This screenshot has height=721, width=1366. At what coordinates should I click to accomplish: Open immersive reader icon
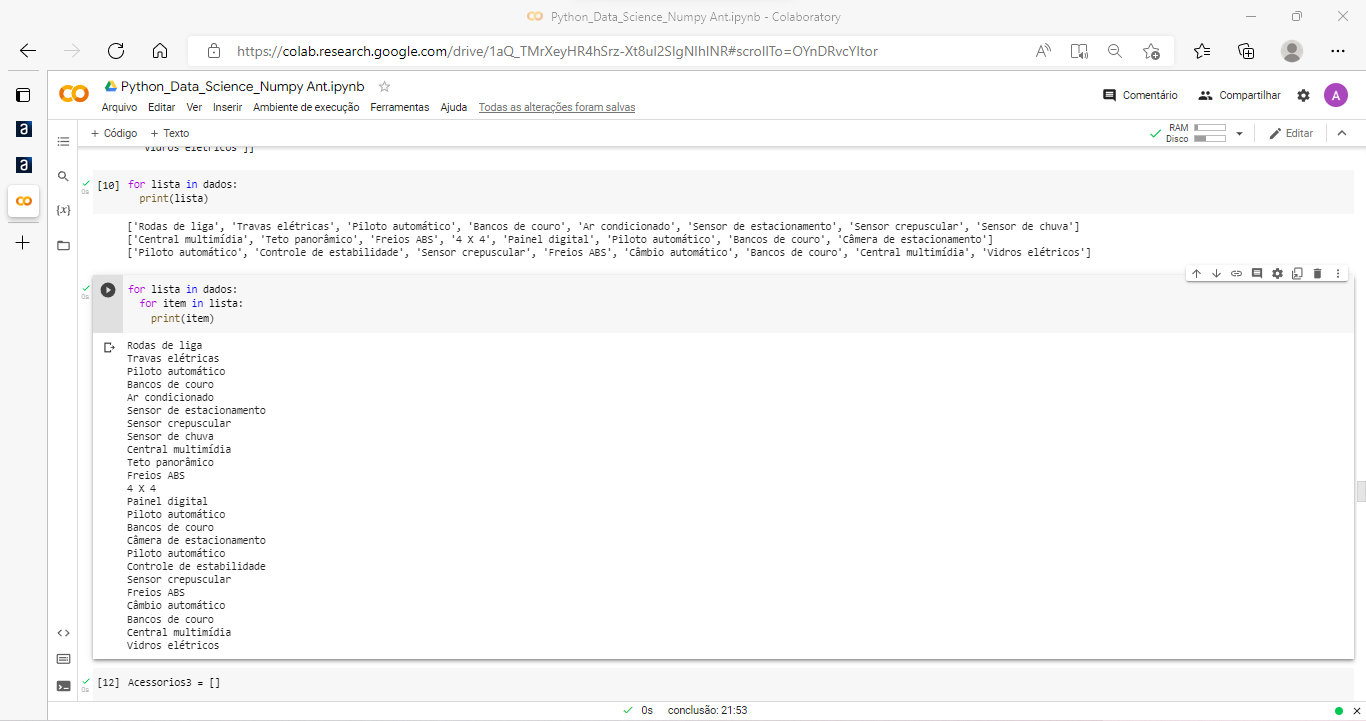(x=1079, y=51)
